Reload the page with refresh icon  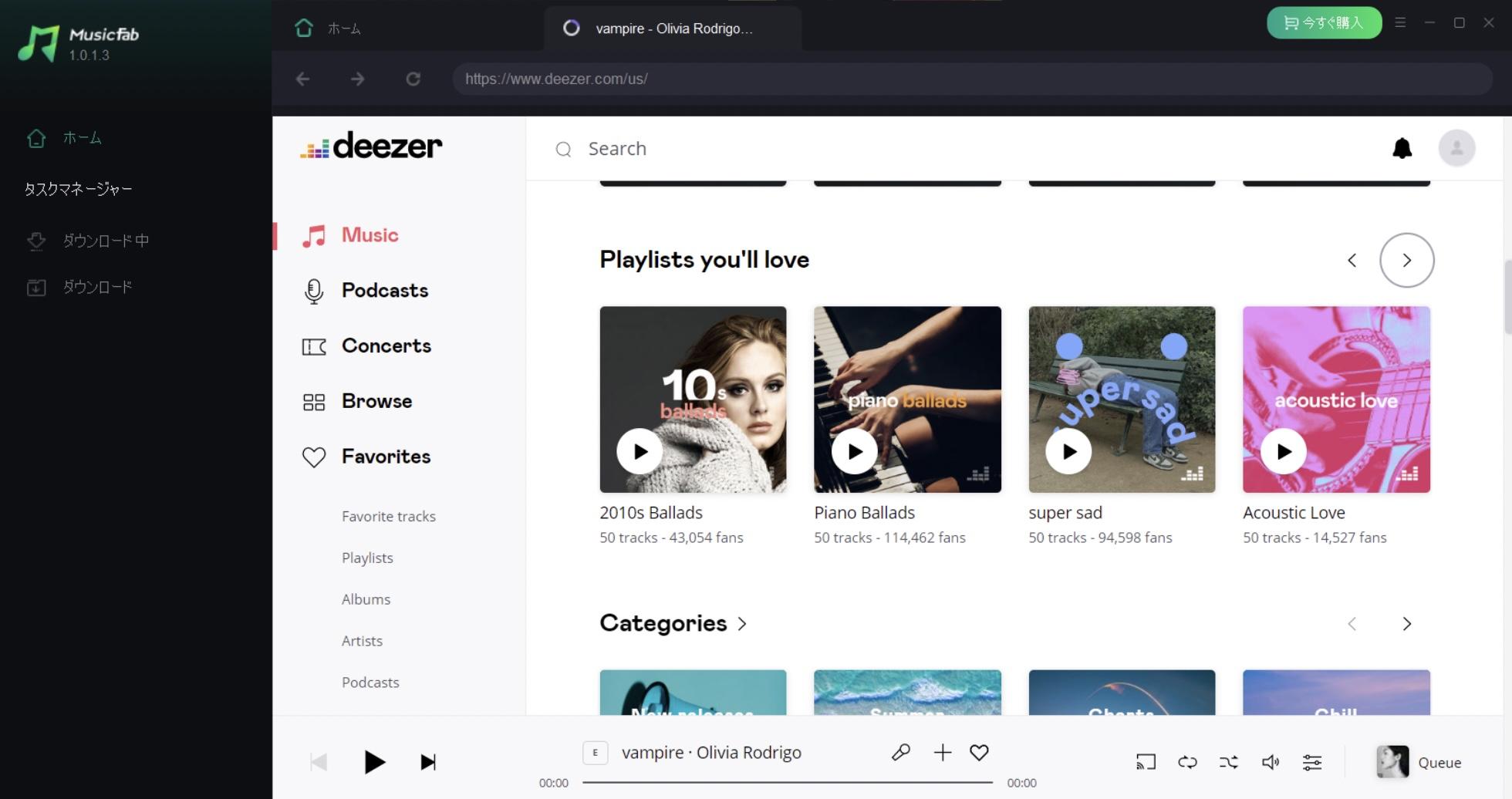(x=413, y=79)
